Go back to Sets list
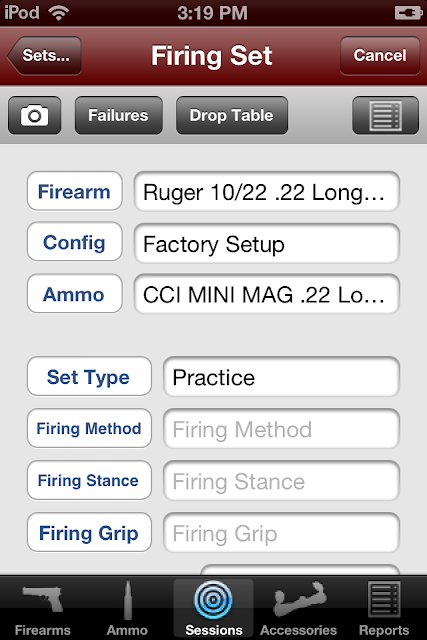 pos(44,56)
